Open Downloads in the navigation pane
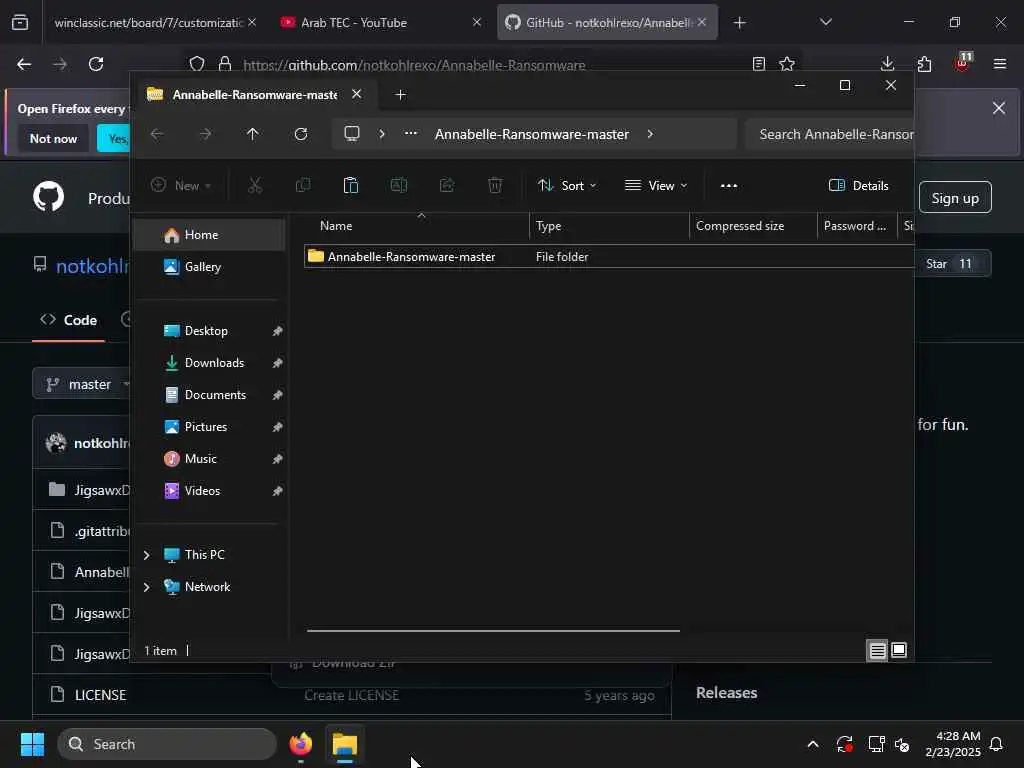The height and width of the screenshot is (768, 1024). pos(209,363)
